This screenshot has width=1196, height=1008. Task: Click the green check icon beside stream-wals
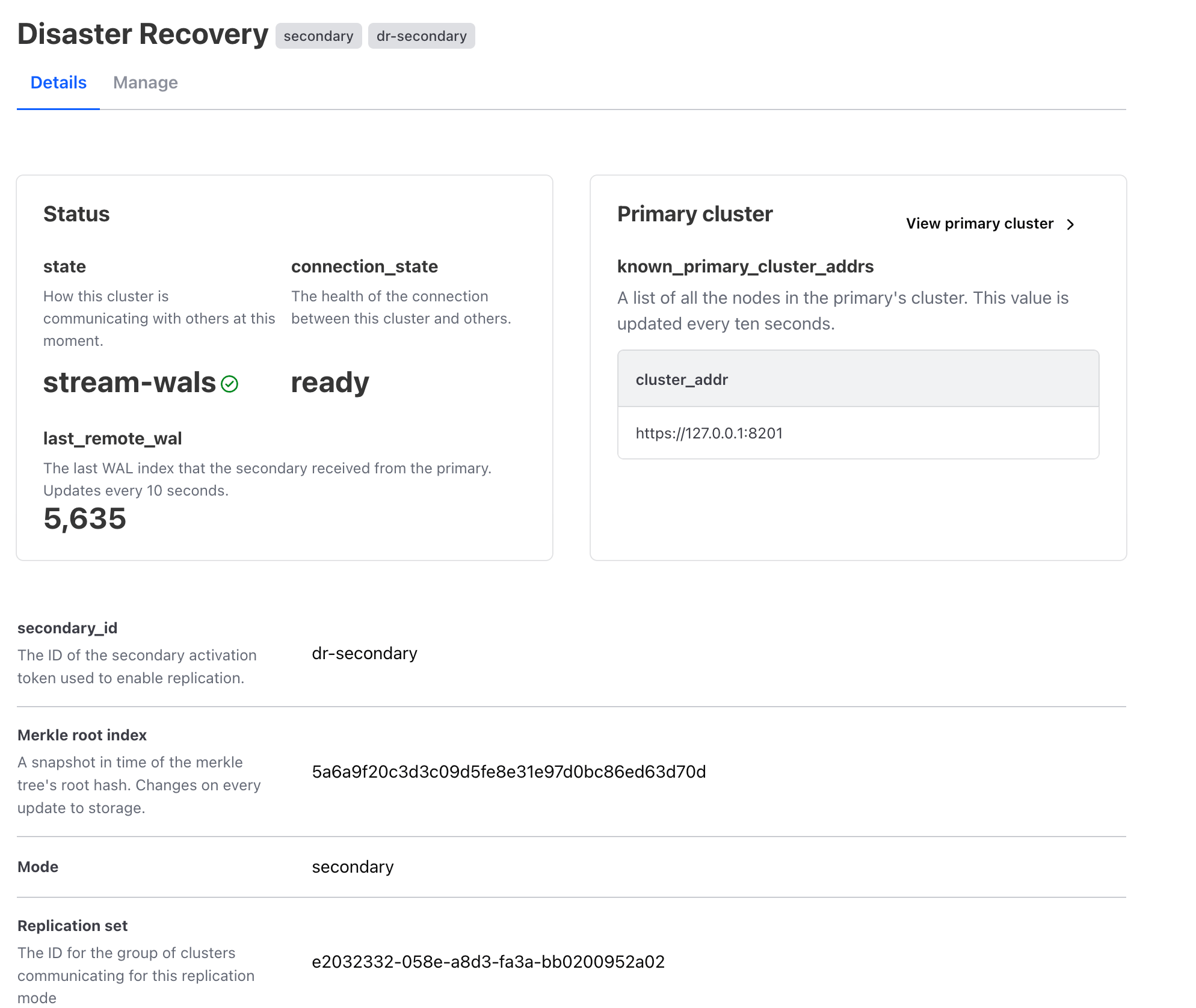click(x=230, y=383)
